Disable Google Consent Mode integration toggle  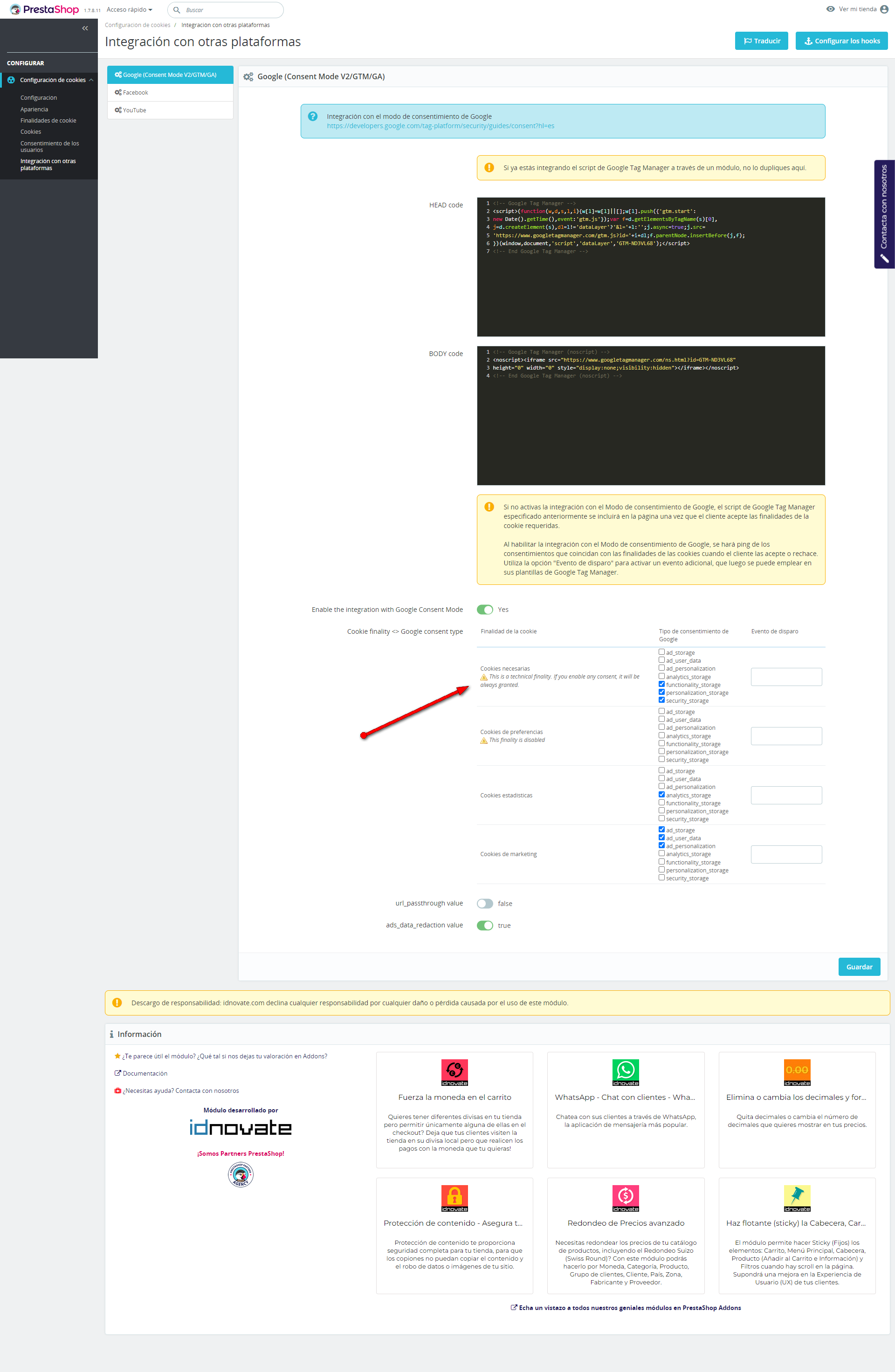pyautogui.click(x=485, y=609)
